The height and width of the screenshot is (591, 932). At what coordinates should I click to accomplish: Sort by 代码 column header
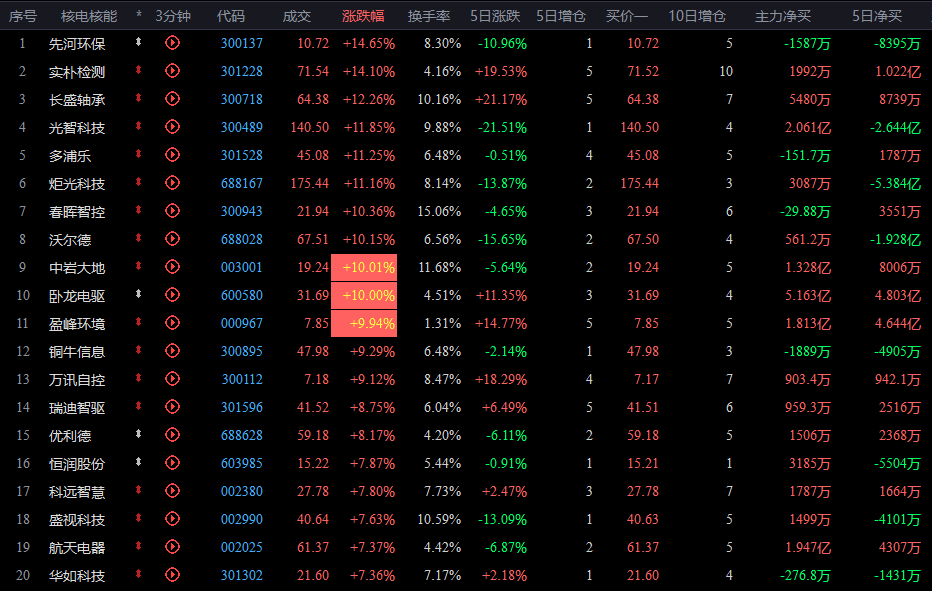coord(231,16)
